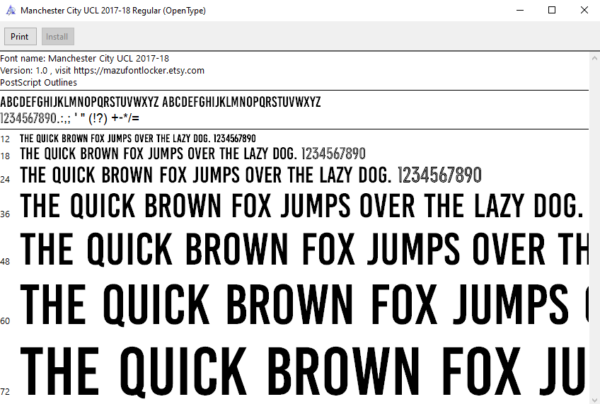Click the digits and punctuation sample line
Screen dimensions: 600x404
tap(70, 118)
